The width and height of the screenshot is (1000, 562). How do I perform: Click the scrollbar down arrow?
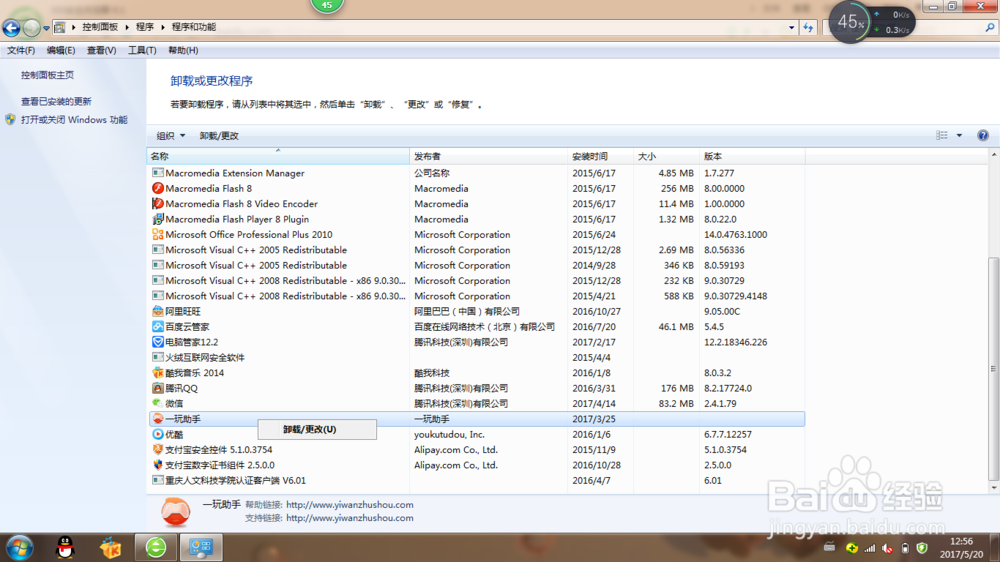pos(994,488)
